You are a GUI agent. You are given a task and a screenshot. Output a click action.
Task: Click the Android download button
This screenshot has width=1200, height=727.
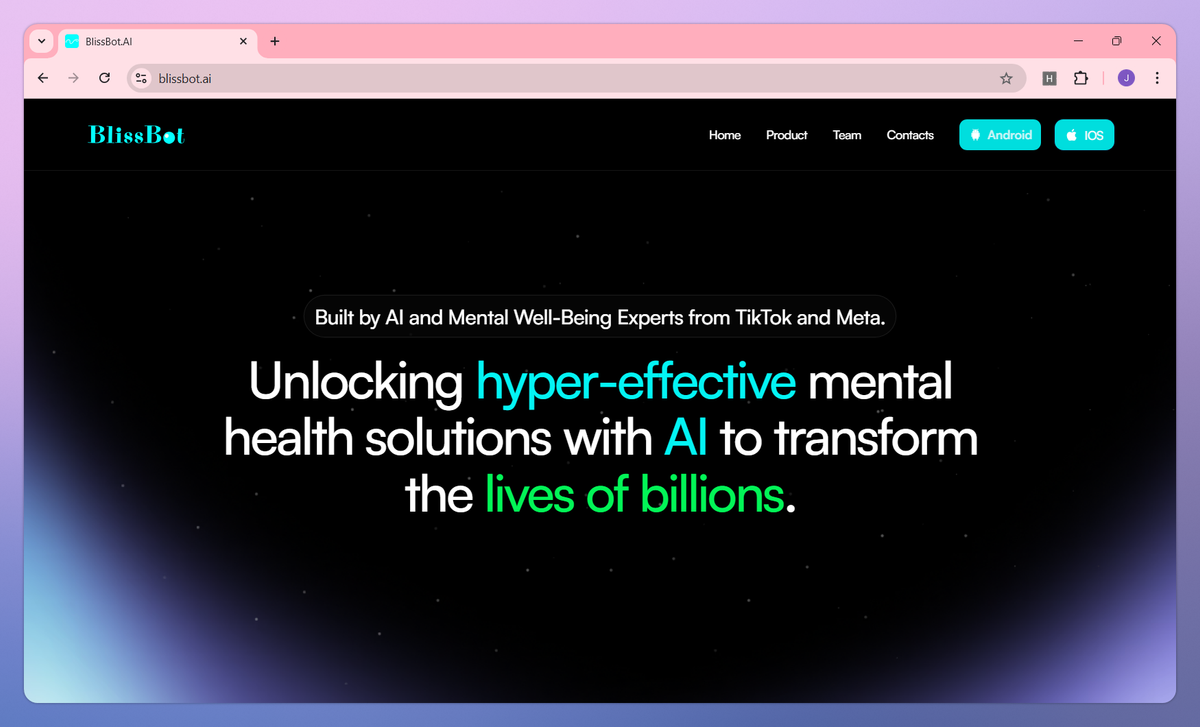(1000, 135)
